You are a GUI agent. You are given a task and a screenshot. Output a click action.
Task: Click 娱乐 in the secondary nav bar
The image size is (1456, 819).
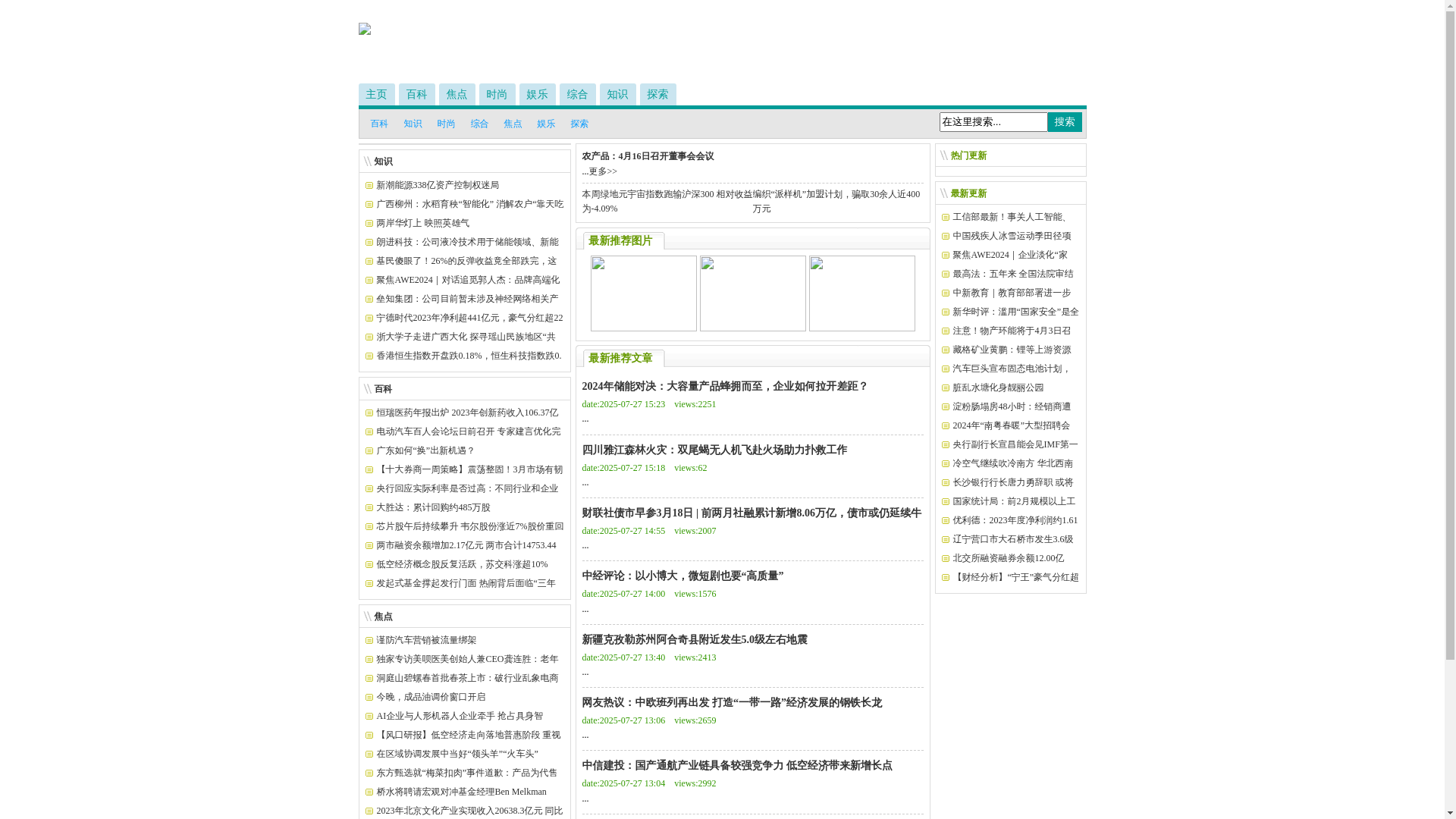point(546,124)
